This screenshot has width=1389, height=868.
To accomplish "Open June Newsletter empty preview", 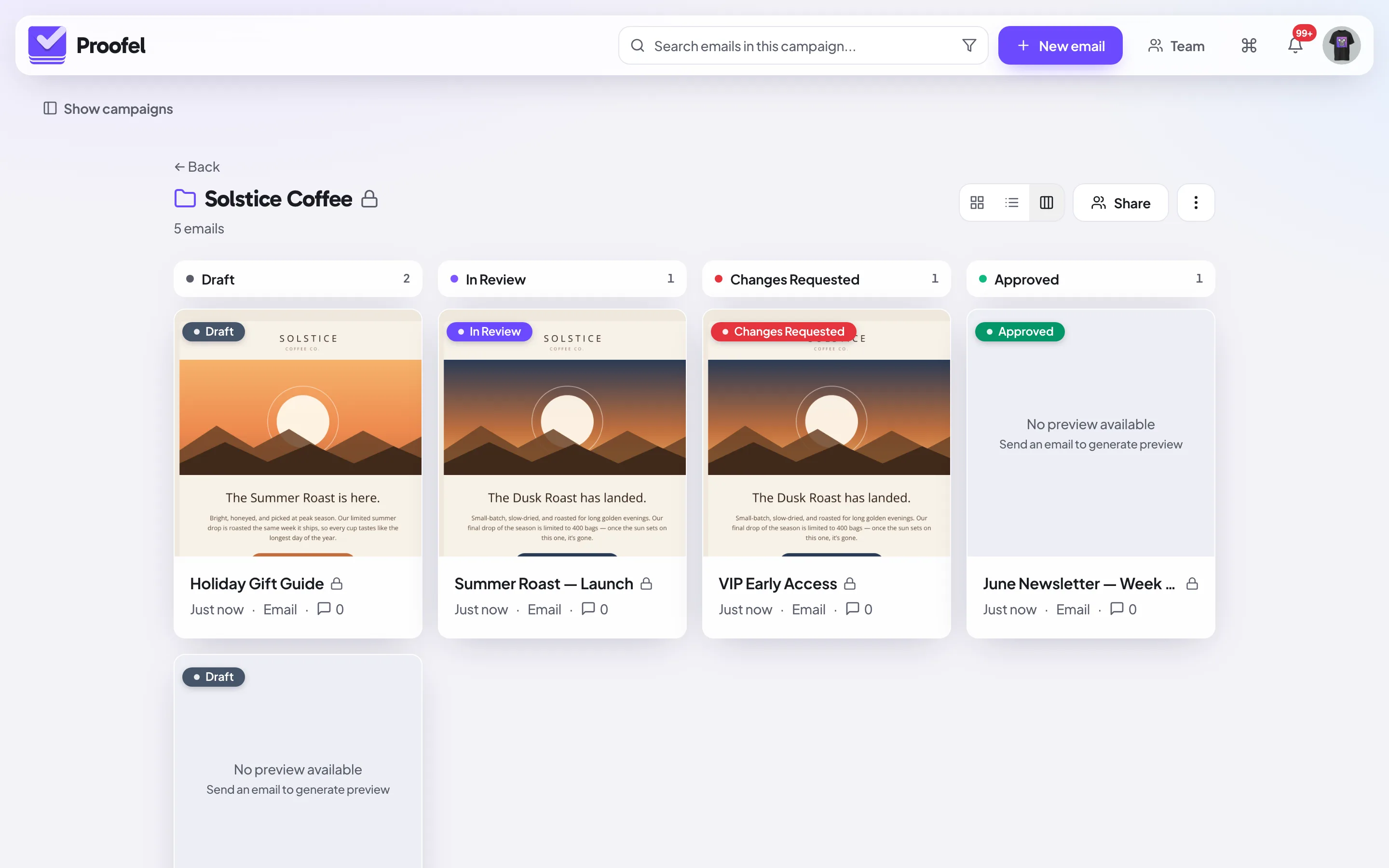I will point(1090,434).
